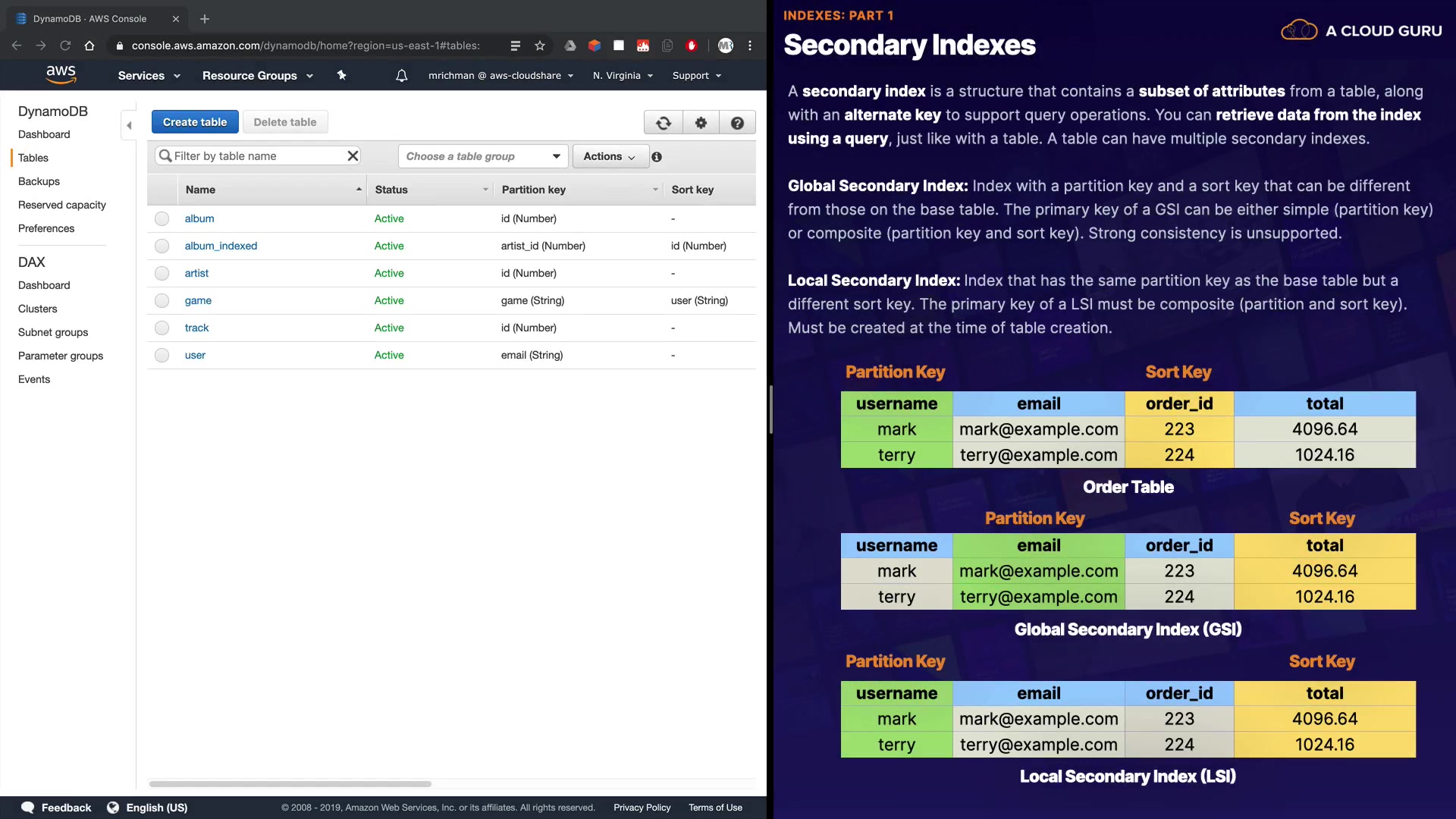Bookmark page with the star icon
The width and height of the screenshot is (1456, 819).
tap(540, 45)
